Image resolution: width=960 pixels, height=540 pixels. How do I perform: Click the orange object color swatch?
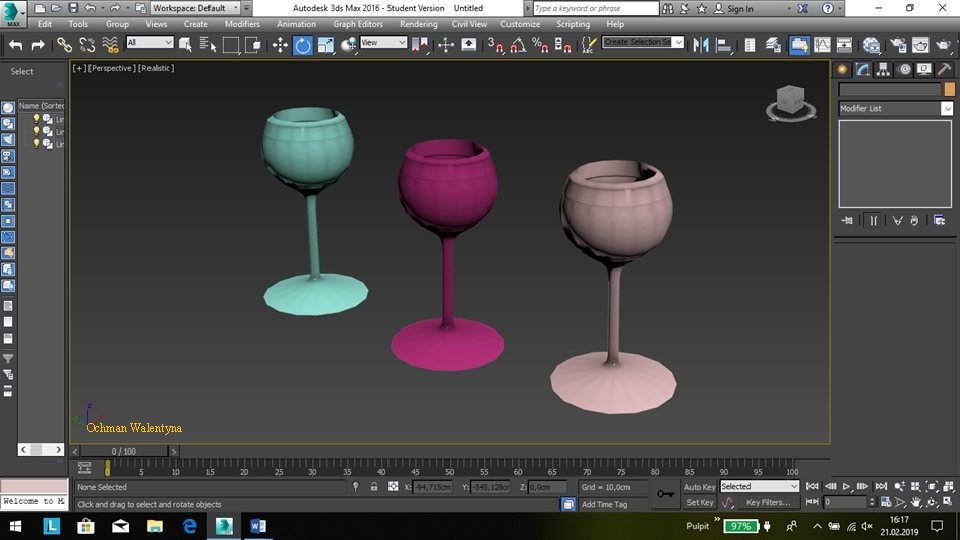[949, 89]
